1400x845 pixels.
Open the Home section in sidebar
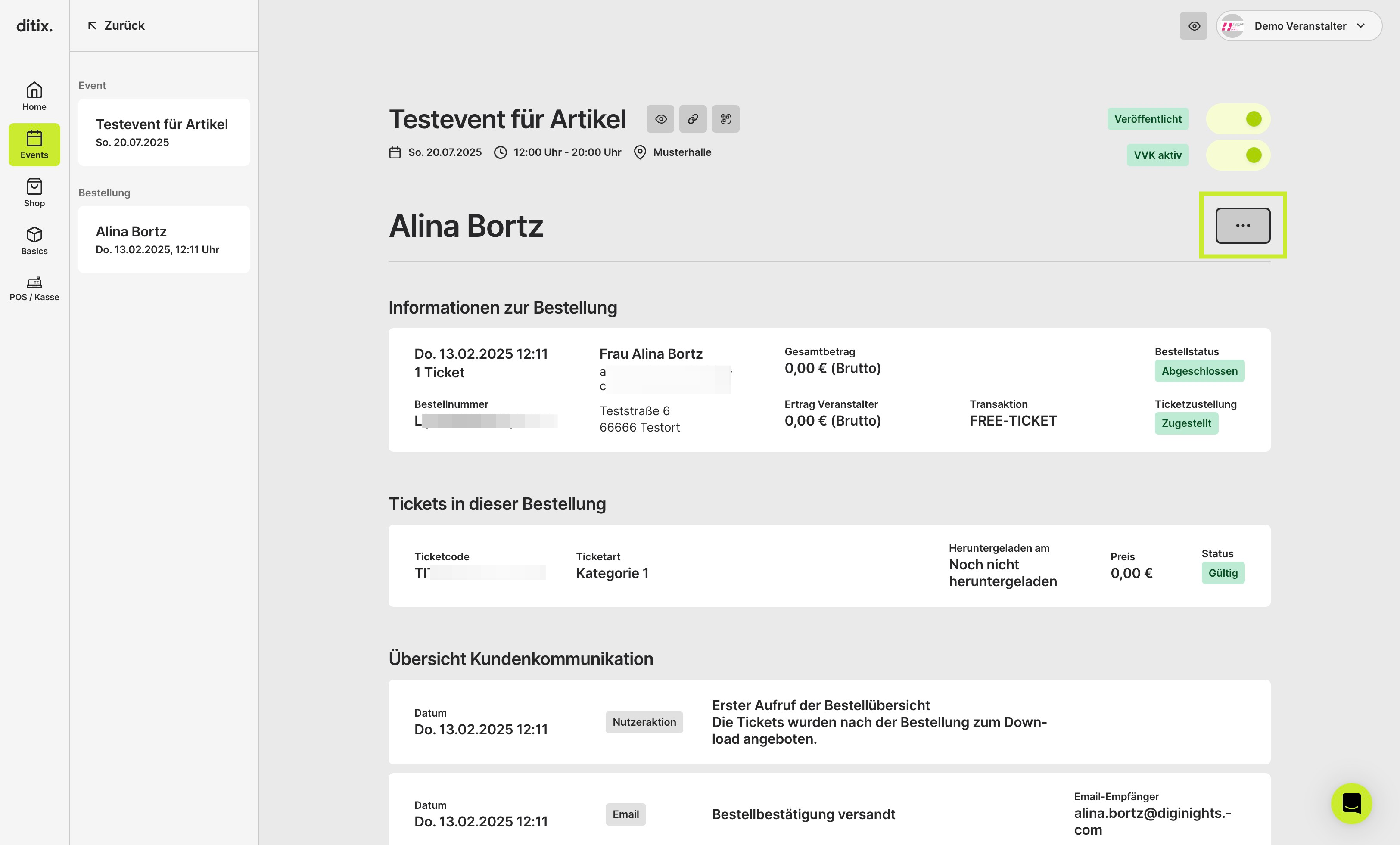click(34, 96)
